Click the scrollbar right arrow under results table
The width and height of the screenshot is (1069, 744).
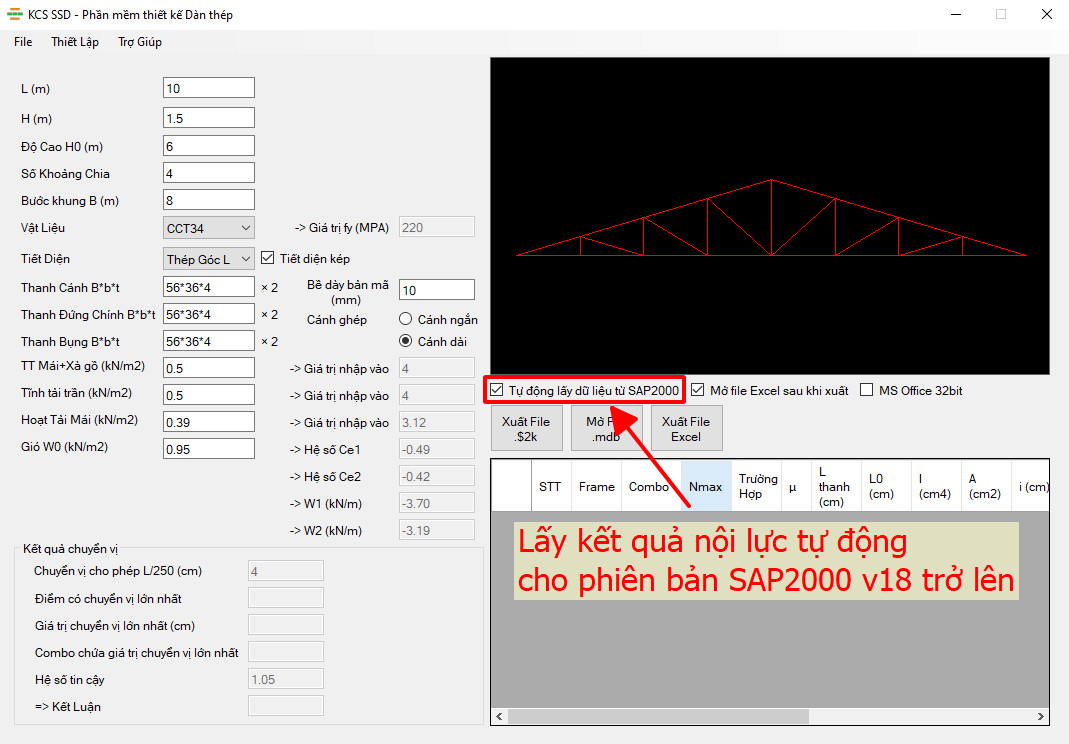(x=1040, y=716)
